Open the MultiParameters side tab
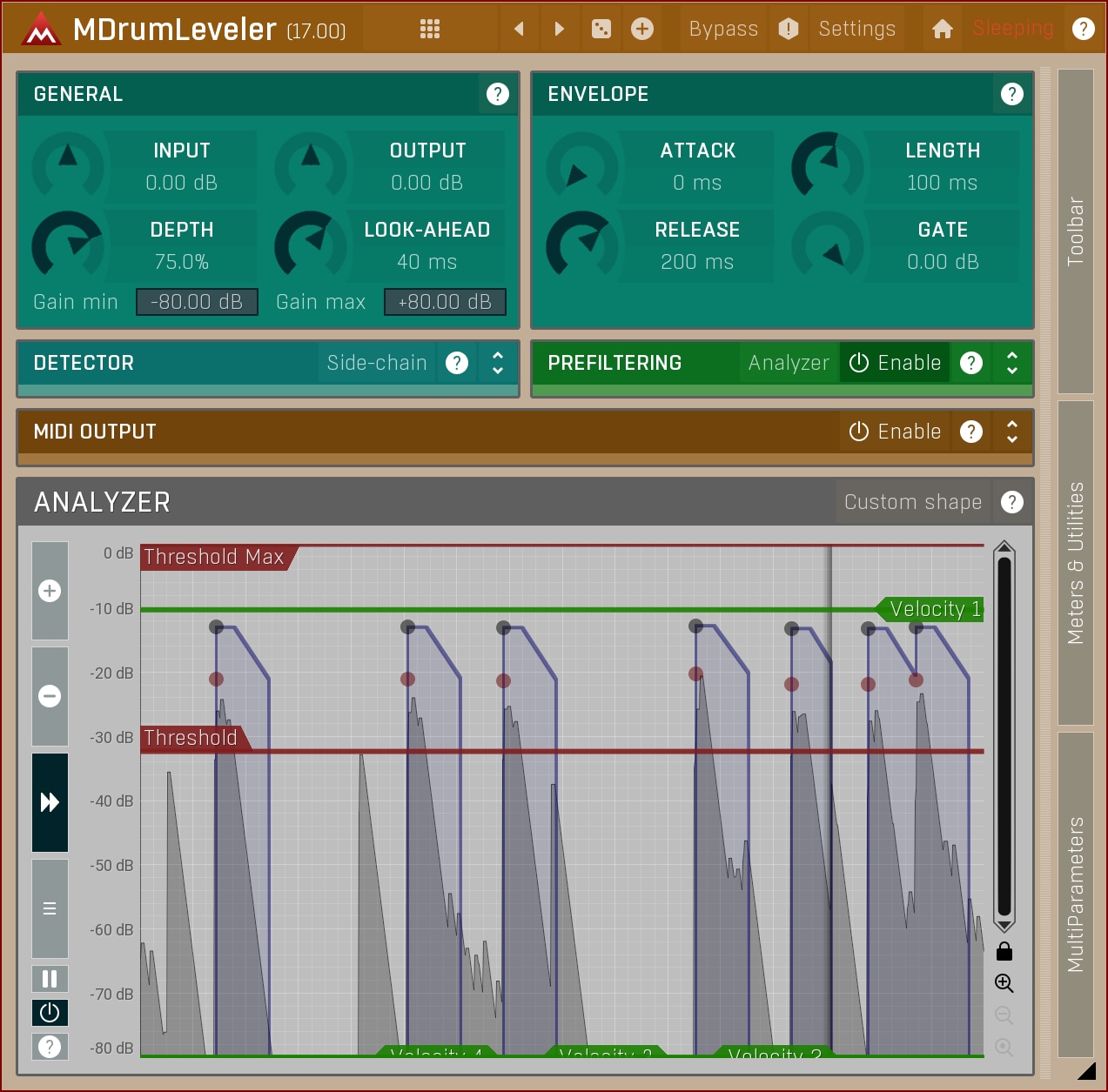The width and height of the screenshot is (1108, 1092). 1076,894
